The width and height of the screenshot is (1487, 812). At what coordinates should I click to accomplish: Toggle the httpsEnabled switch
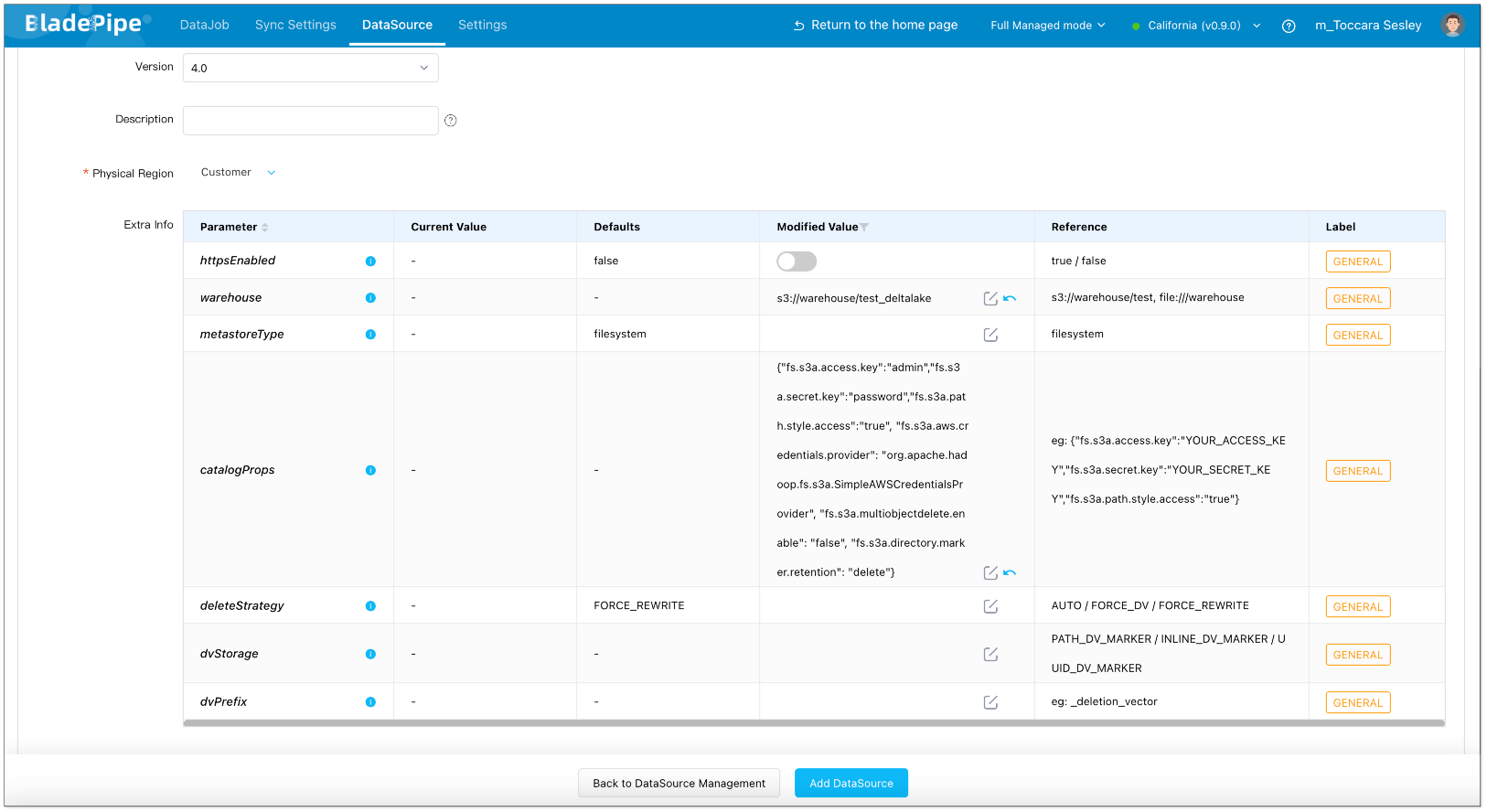click(x=797, y=262)
